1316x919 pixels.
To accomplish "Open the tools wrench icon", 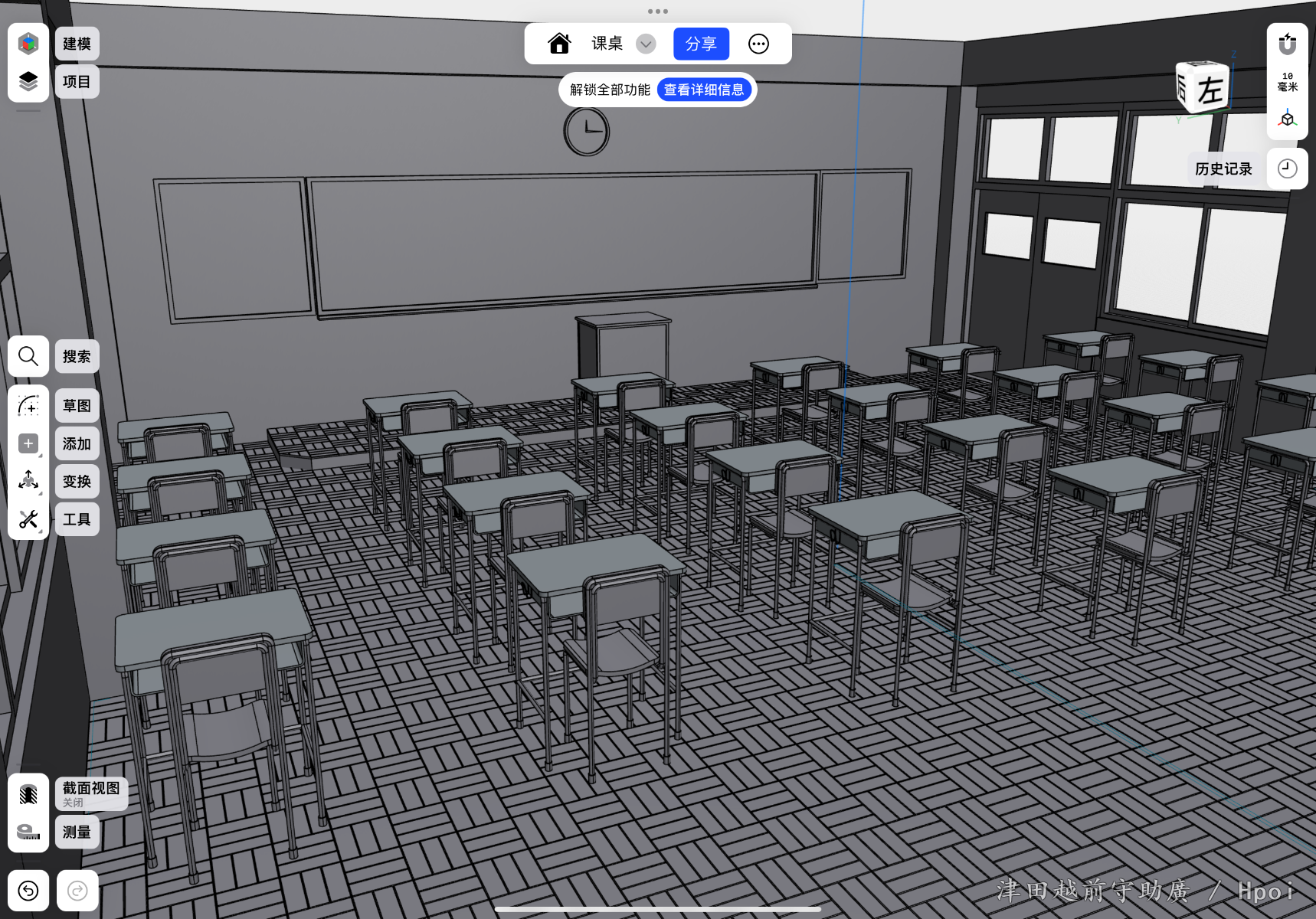I will 28,519.
